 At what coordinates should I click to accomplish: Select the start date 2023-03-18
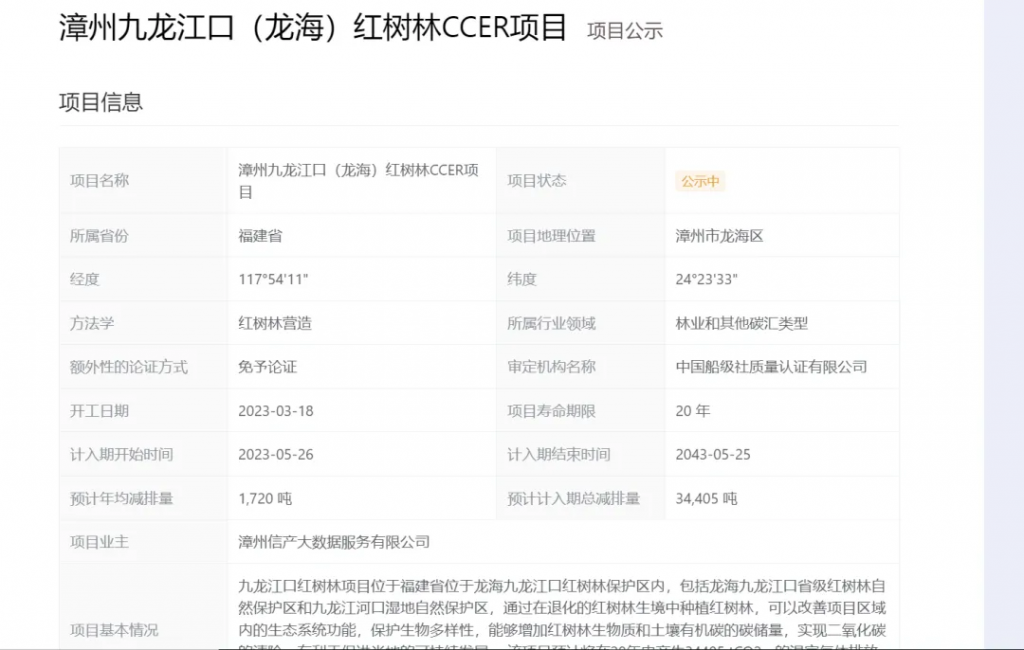pyautogui.click(x=275, y=411)
